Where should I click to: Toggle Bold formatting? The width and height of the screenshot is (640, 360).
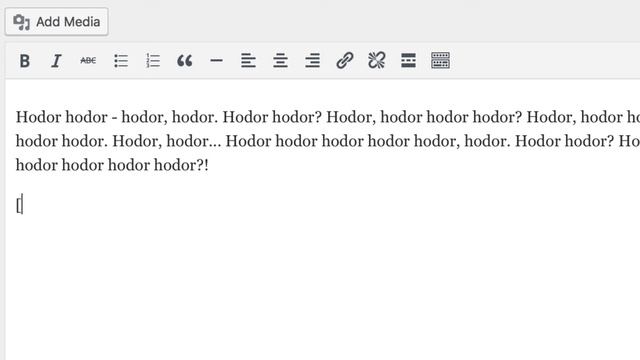(x=24, y=61)
